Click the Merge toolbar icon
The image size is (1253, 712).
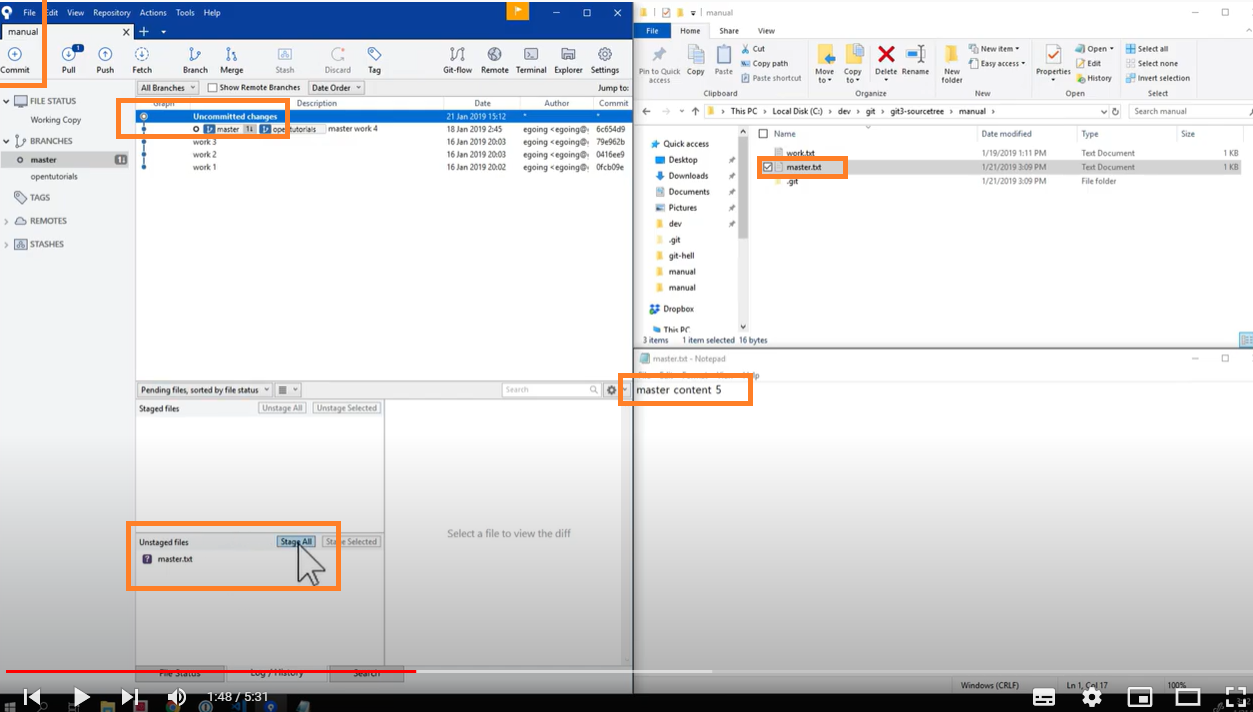[231, 54]
